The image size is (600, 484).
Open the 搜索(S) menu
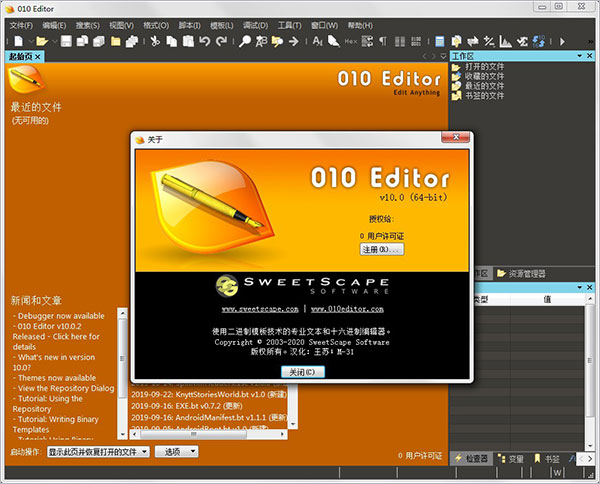coord(88,25)
